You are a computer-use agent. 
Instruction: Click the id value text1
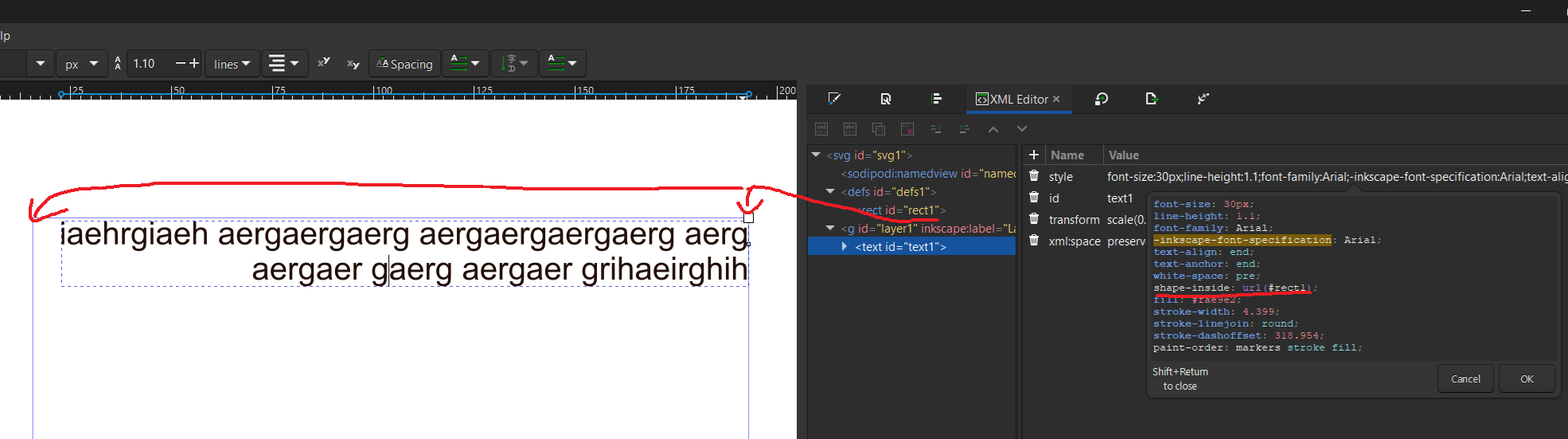point(1120,198)
